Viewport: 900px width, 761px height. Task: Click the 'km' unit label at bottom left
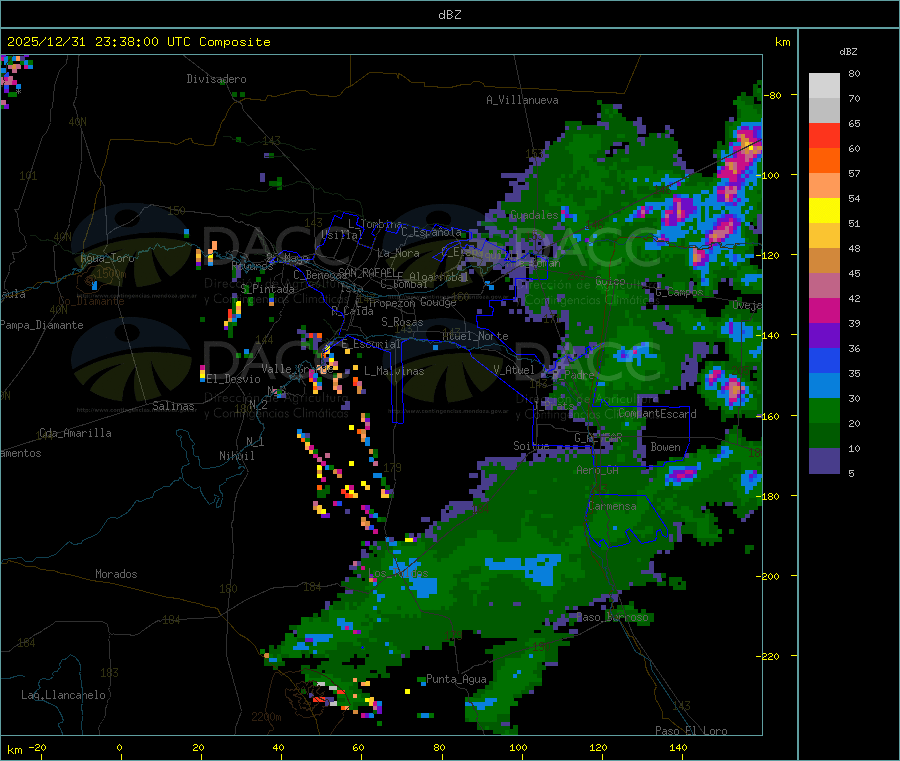14,750
